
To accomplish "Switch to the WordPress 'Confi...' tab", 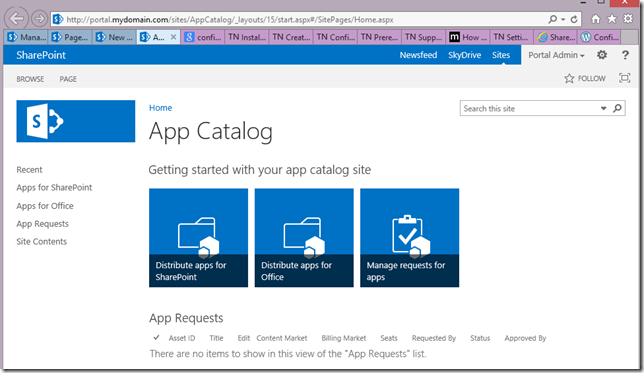I will [x=600, y=37].
